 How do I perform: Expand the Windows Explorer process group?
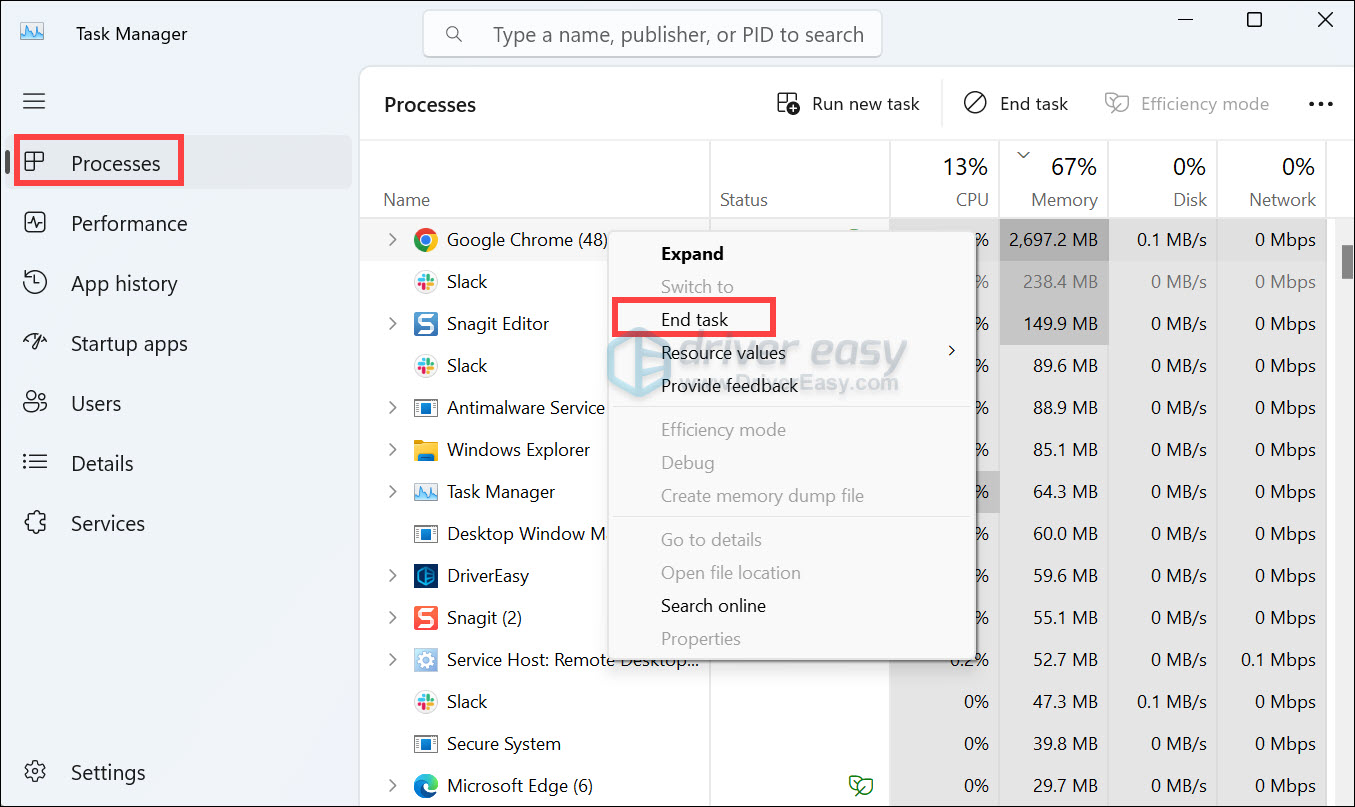(392, 450)
